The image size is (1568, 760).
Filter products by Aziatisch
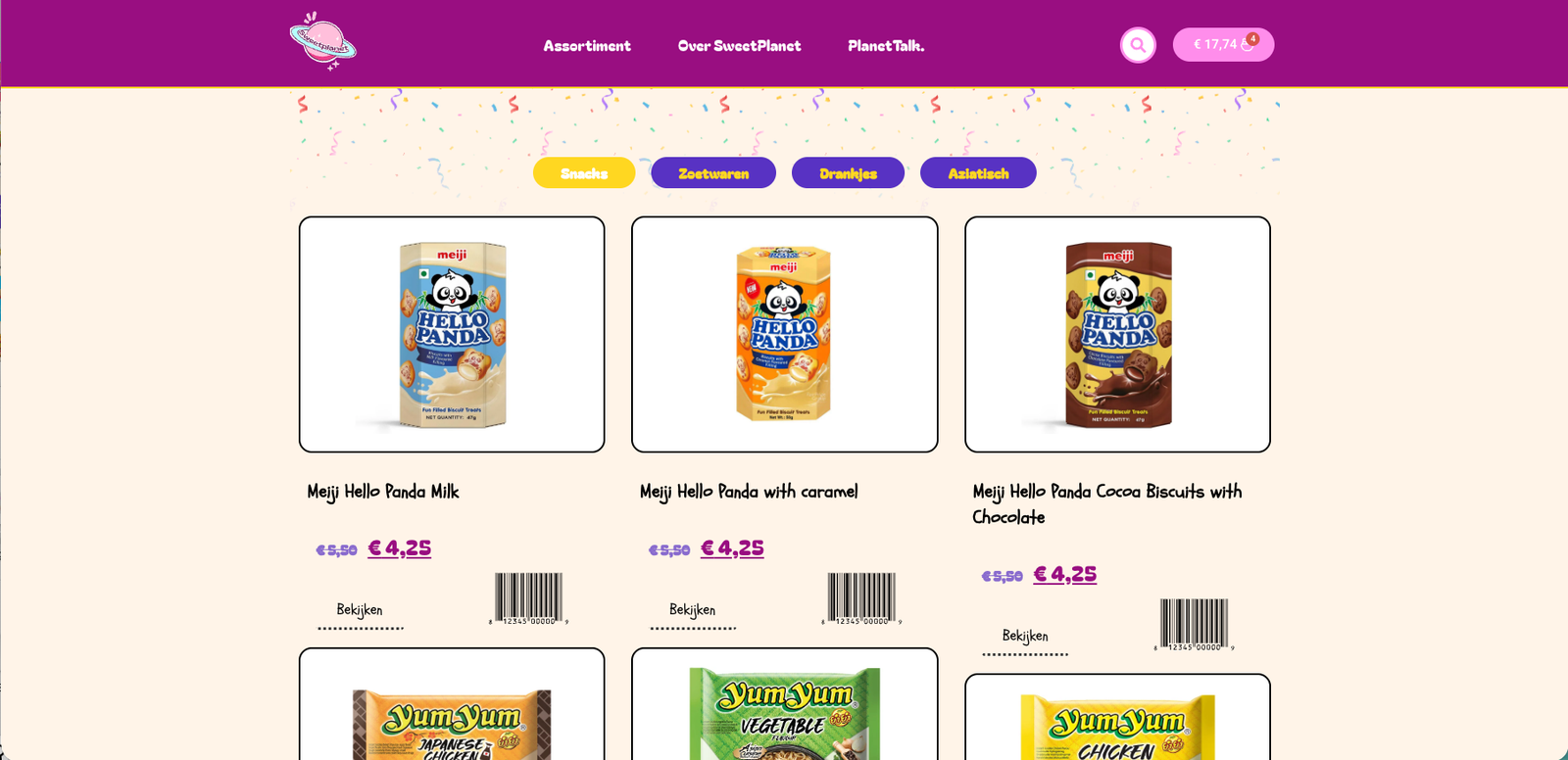[978, 173]
